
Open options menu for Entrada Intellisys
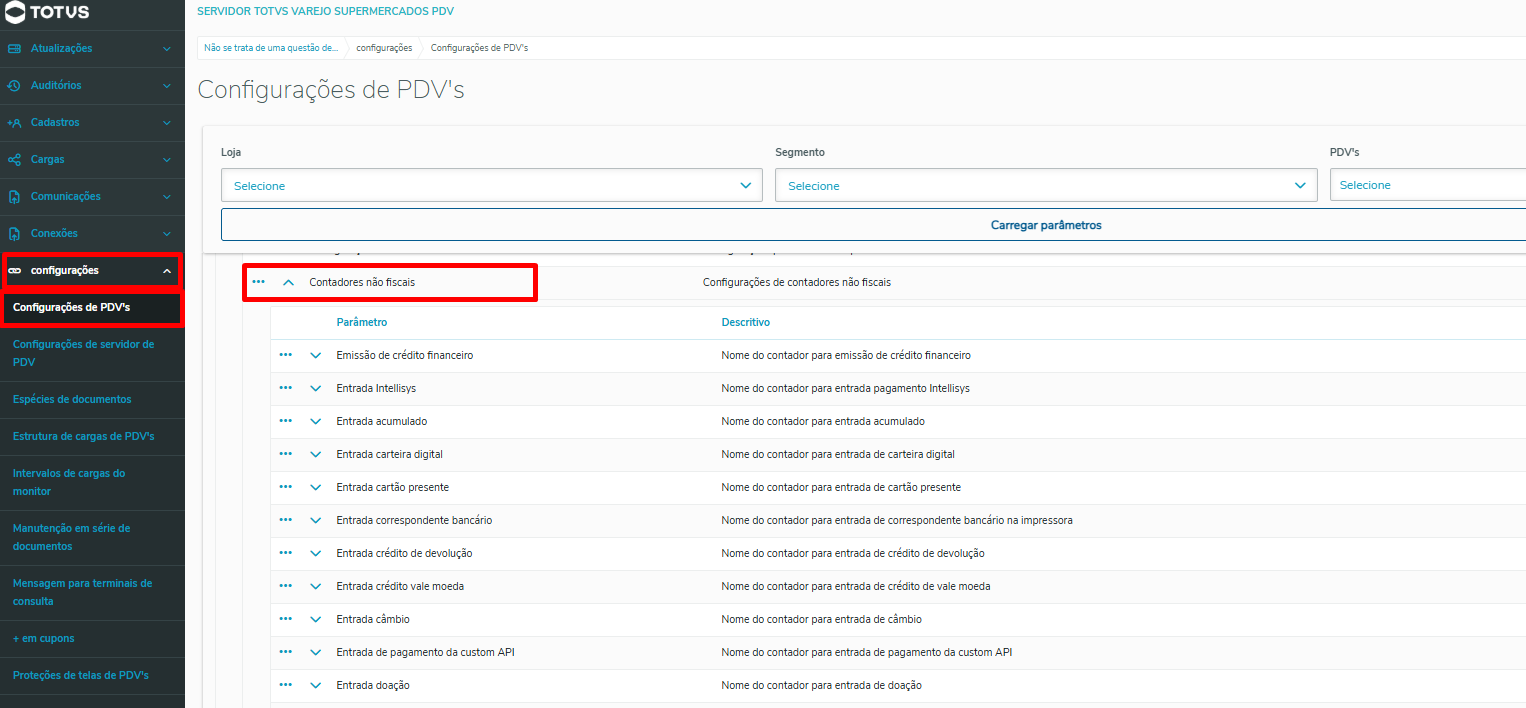(x=286, y=388)
